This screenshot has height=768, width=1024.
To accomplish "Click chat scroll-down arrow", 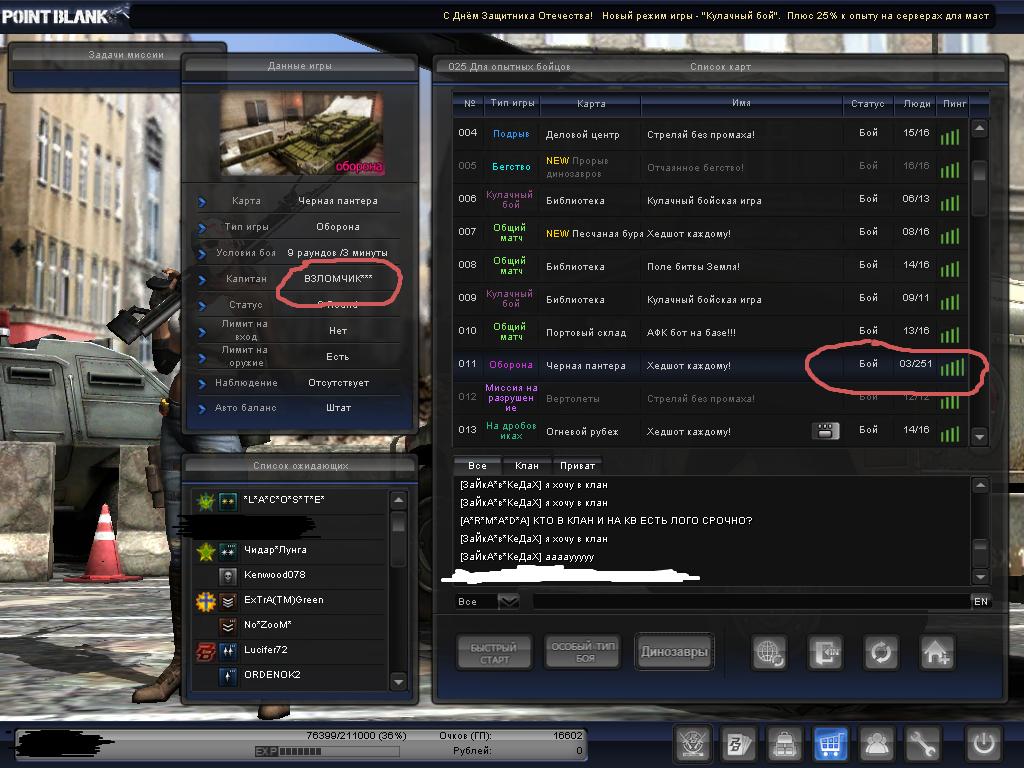I will click(980, 576).
